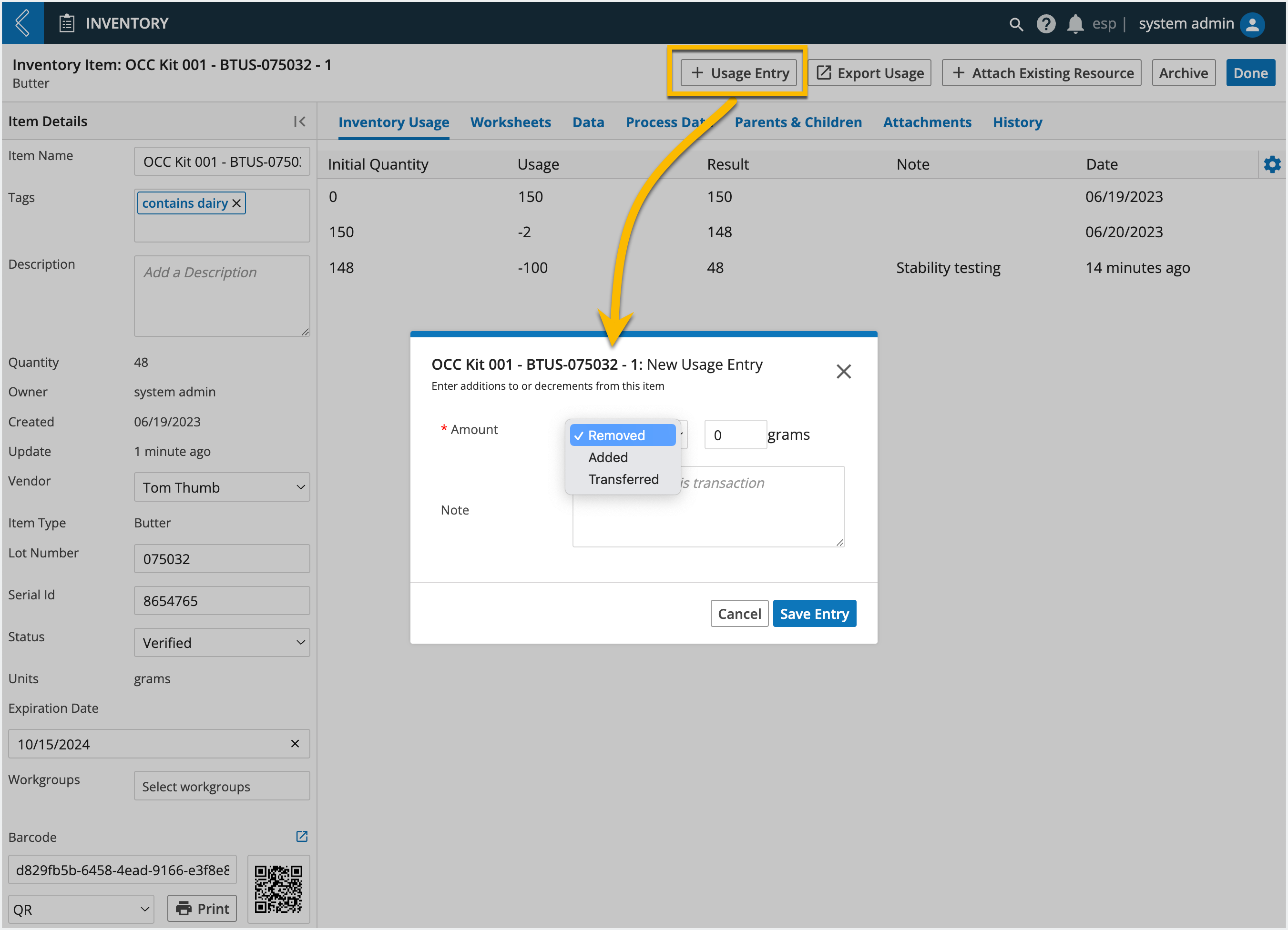The image size is (1288, 930).
Task: Click the Result column header
Action: coord(728,165)
